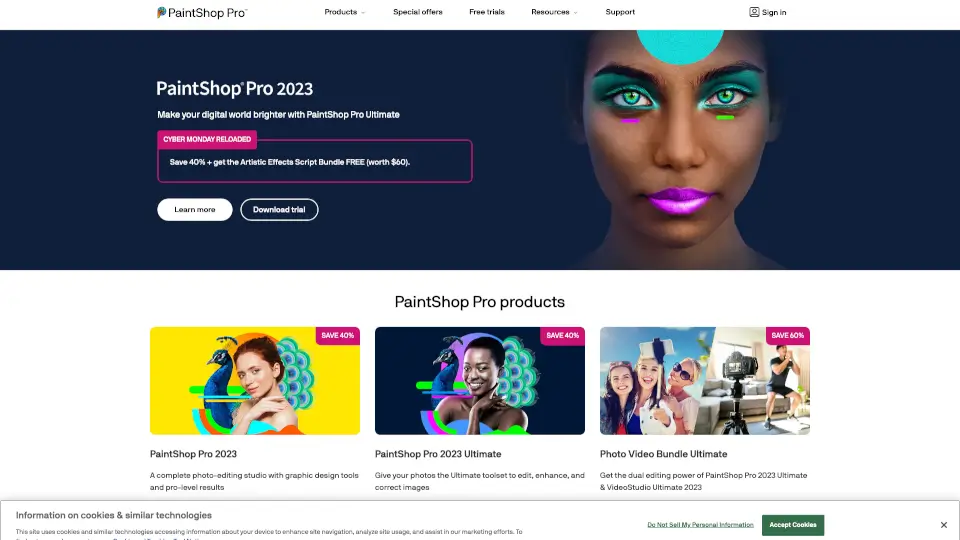Expand the Products dropdown menu

point(345,12)
